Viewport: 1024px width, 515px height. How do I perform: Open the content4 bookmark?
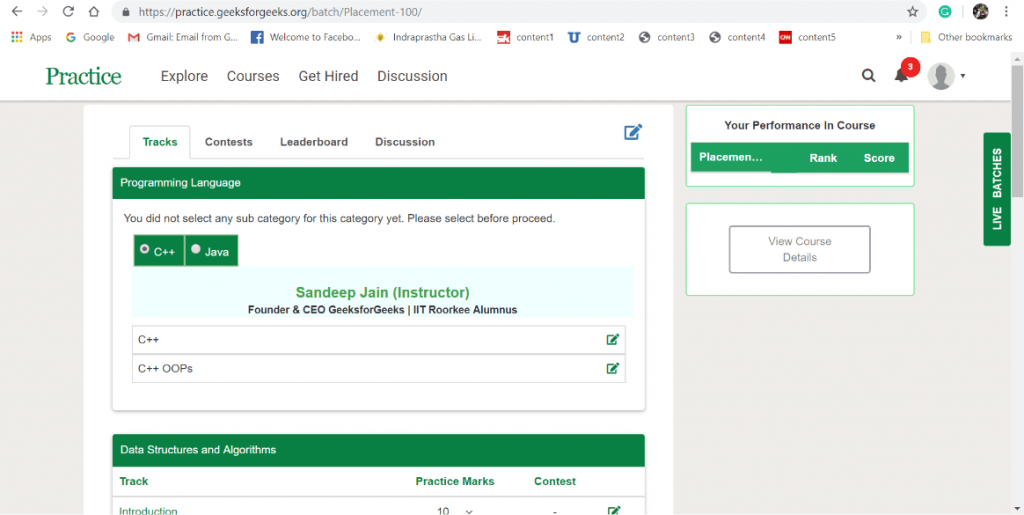click(x=737, y=37)
